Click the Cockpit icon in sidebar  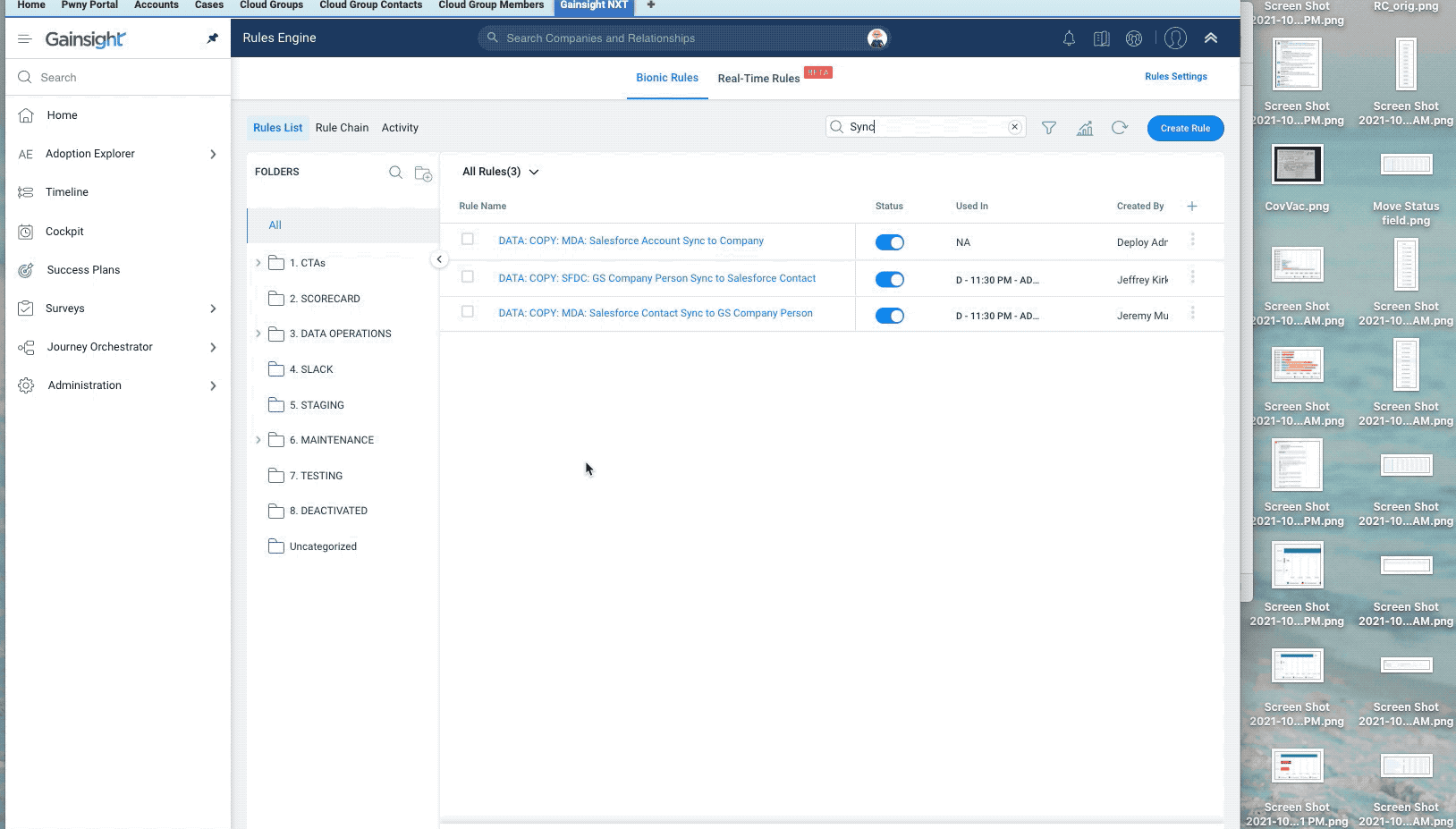[x=26, y=232]
